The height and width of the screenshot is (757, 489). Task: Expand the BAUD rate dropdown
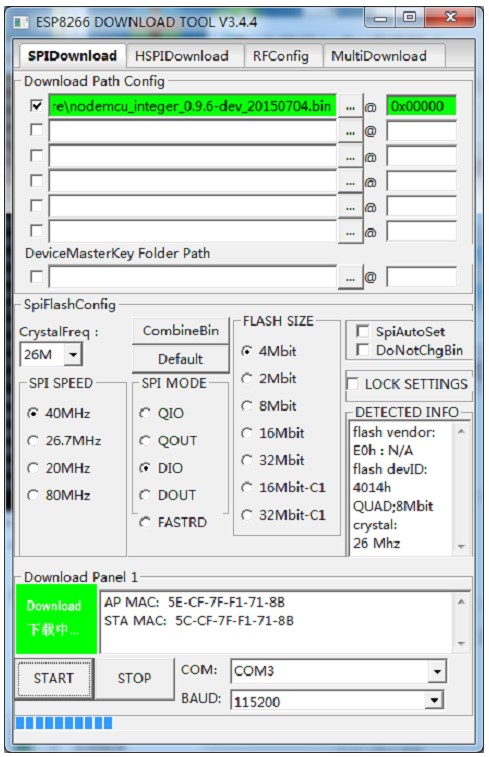[434, 700]
